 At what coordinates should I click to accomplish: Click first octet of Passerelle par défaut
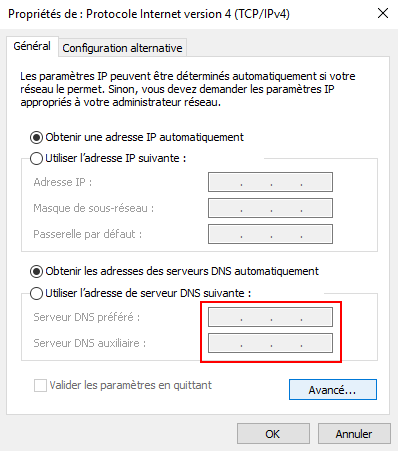(225, 234)
